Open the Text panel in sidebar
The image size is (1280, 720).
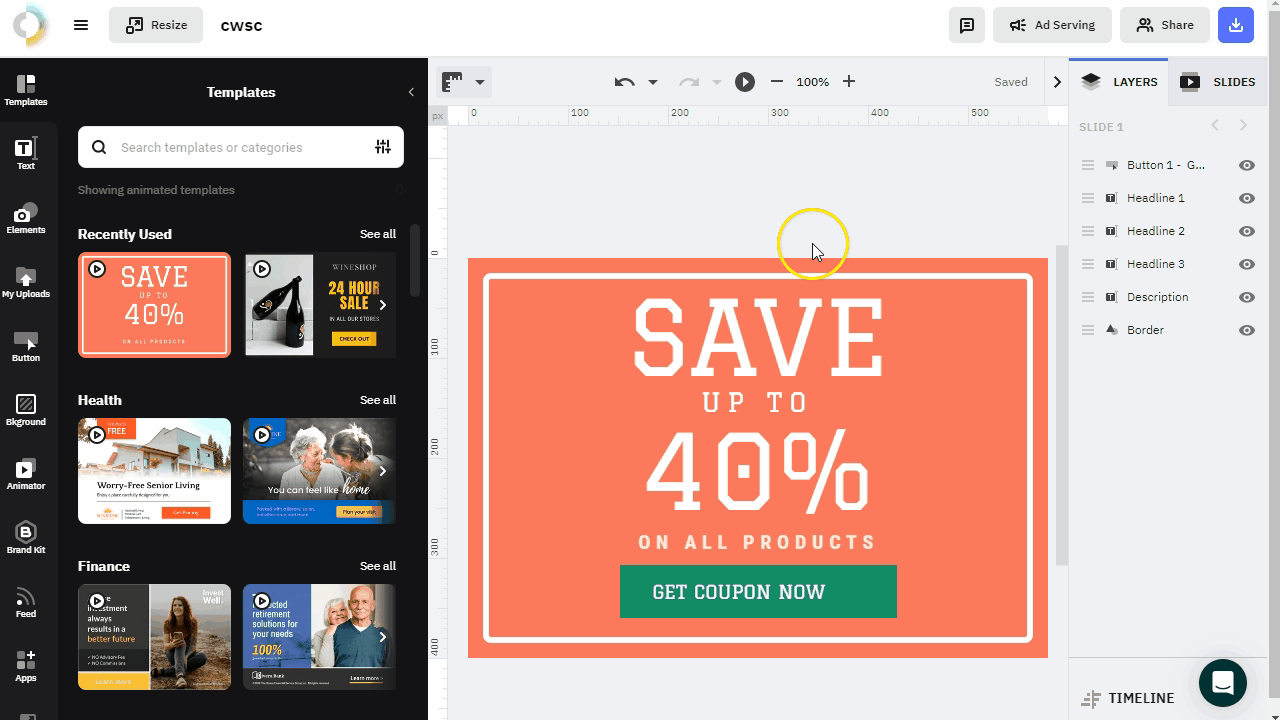click(26, 153)
